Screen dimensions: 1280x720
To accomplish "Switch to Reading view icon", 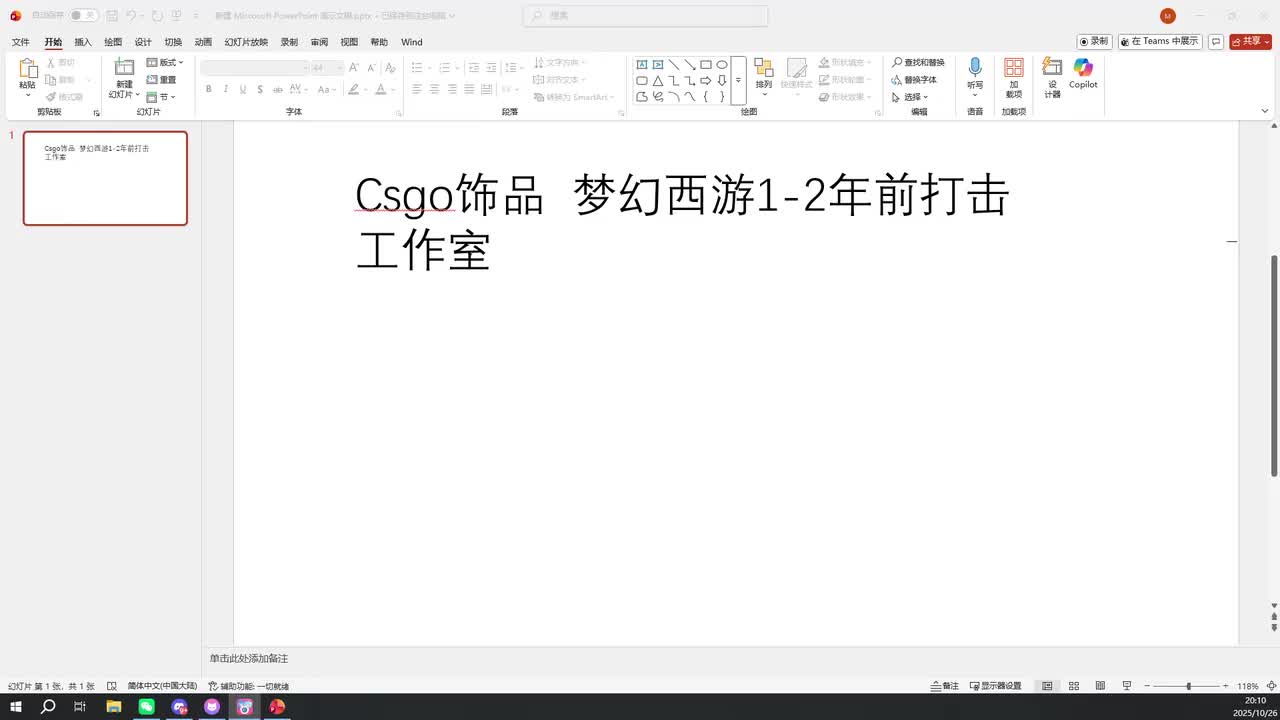I will point(1100,686).
